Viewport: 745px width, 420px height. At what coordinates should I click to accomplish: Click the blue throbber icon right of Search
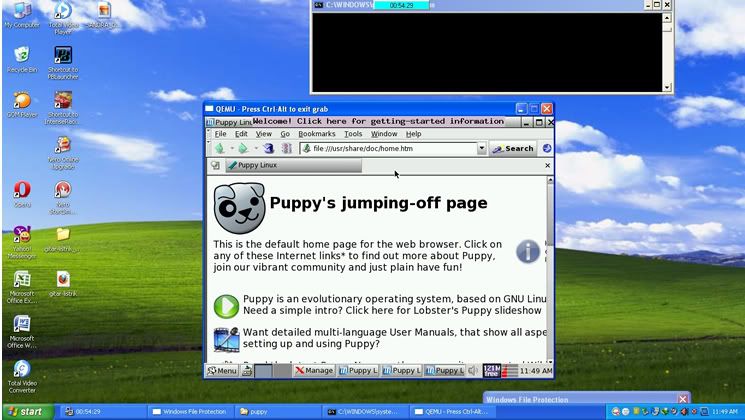pos(546,148)
